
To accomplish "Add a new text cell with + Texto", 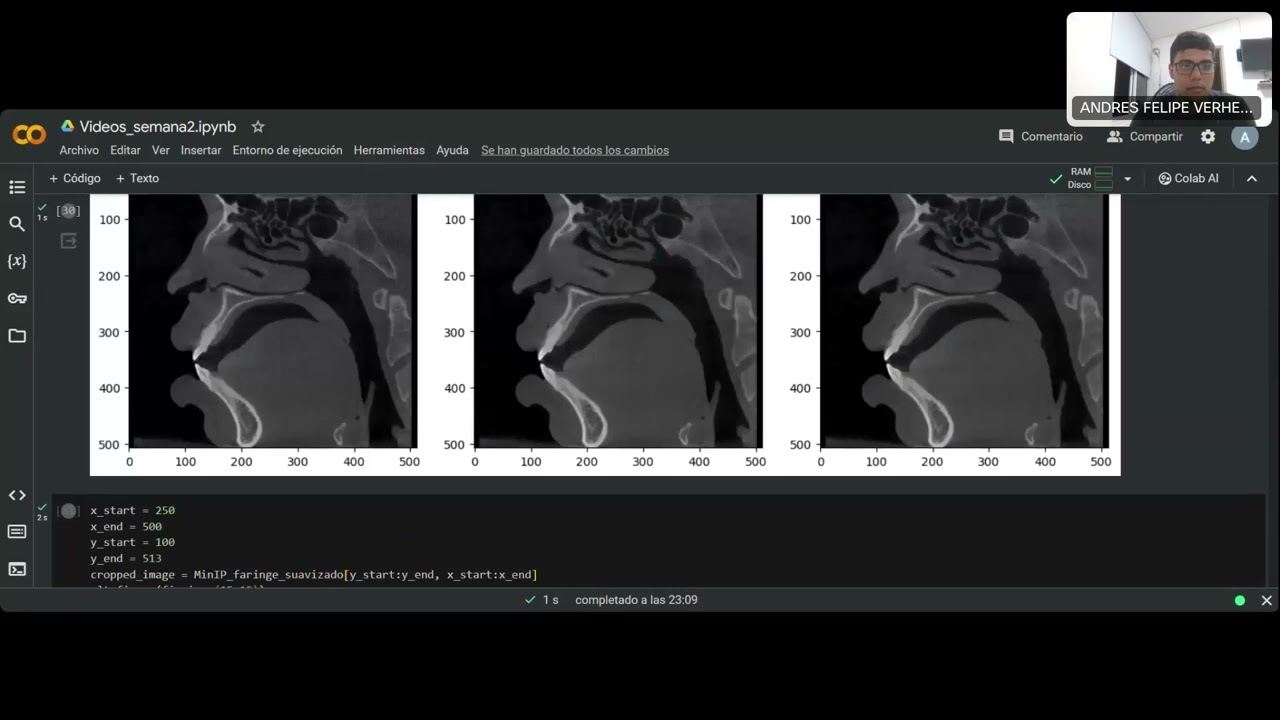I will [x=137, y=178].
